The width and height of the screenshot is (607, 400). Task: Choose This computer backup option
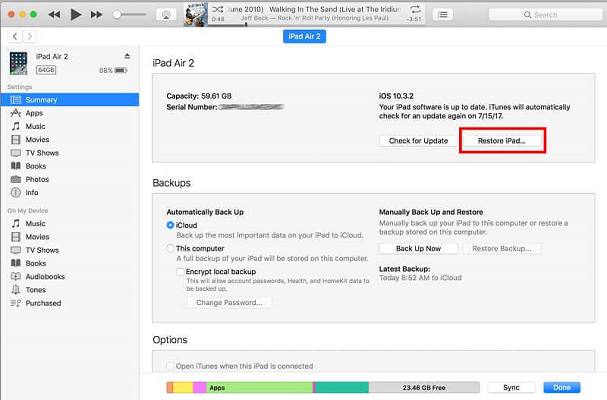[x=170, y=248]
